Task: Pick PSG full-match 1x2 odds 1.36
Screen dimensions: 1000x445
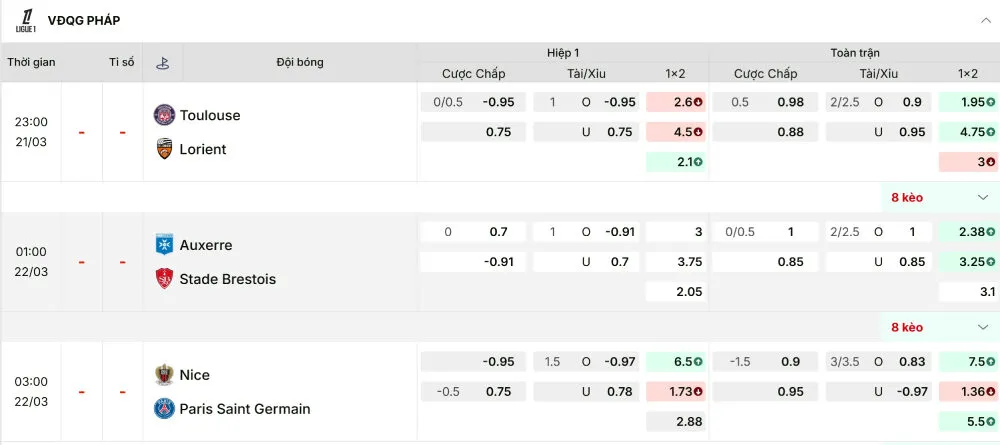Action: pyautogui.click(x=968, y=392)
